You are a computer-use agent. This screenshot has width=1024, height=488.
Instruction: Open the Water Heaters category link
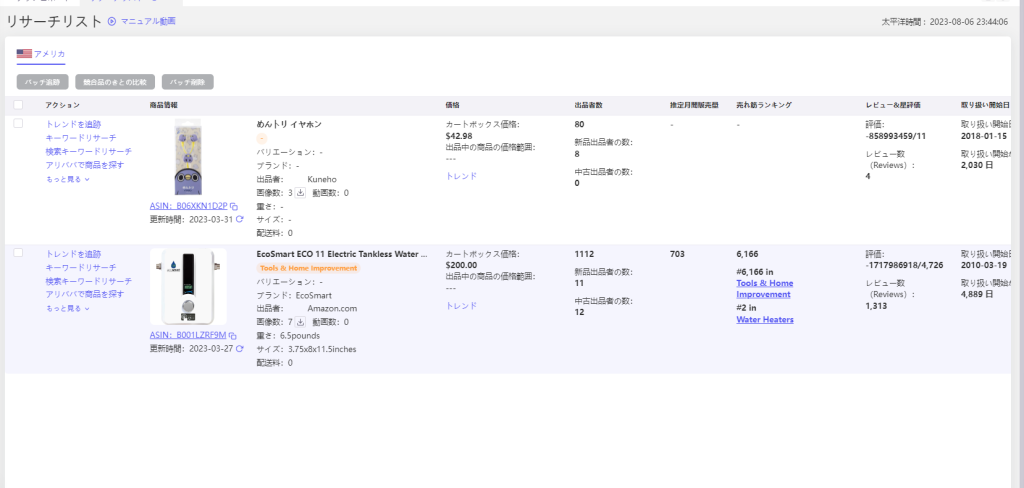click(x=765, y=320)
